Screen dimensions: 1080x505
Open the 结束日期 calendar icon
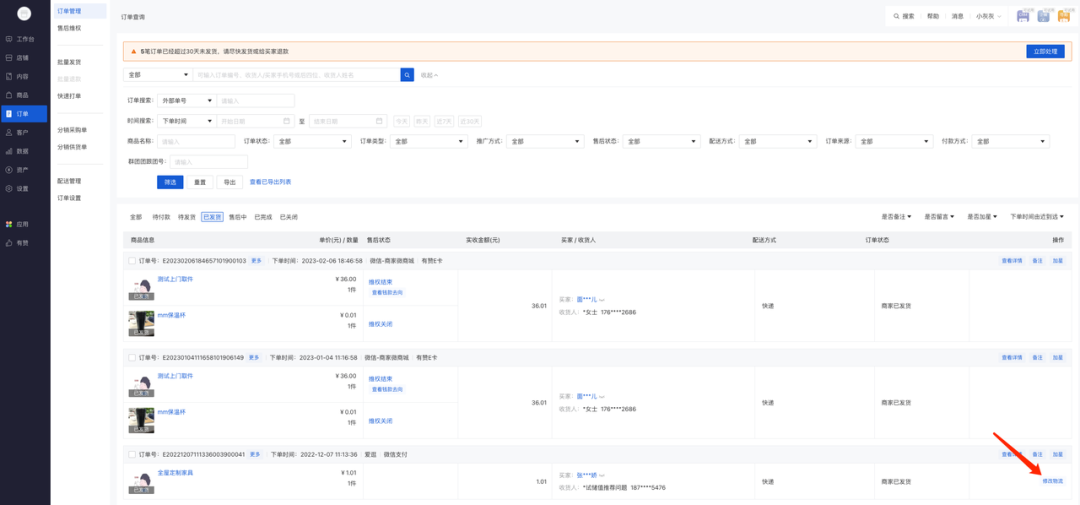coord(379,121)
